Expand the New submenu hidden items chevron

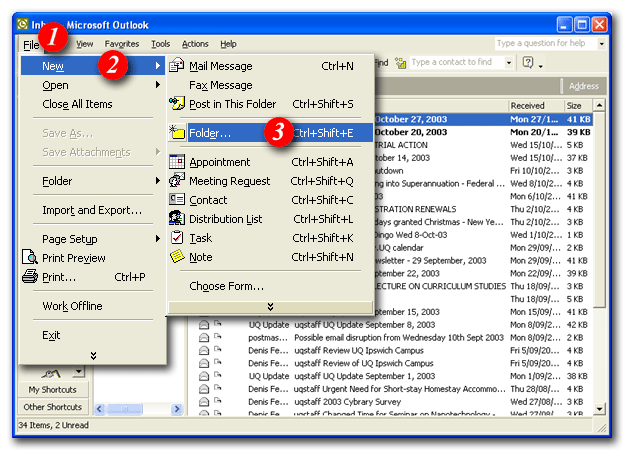(x=269, y=307)
